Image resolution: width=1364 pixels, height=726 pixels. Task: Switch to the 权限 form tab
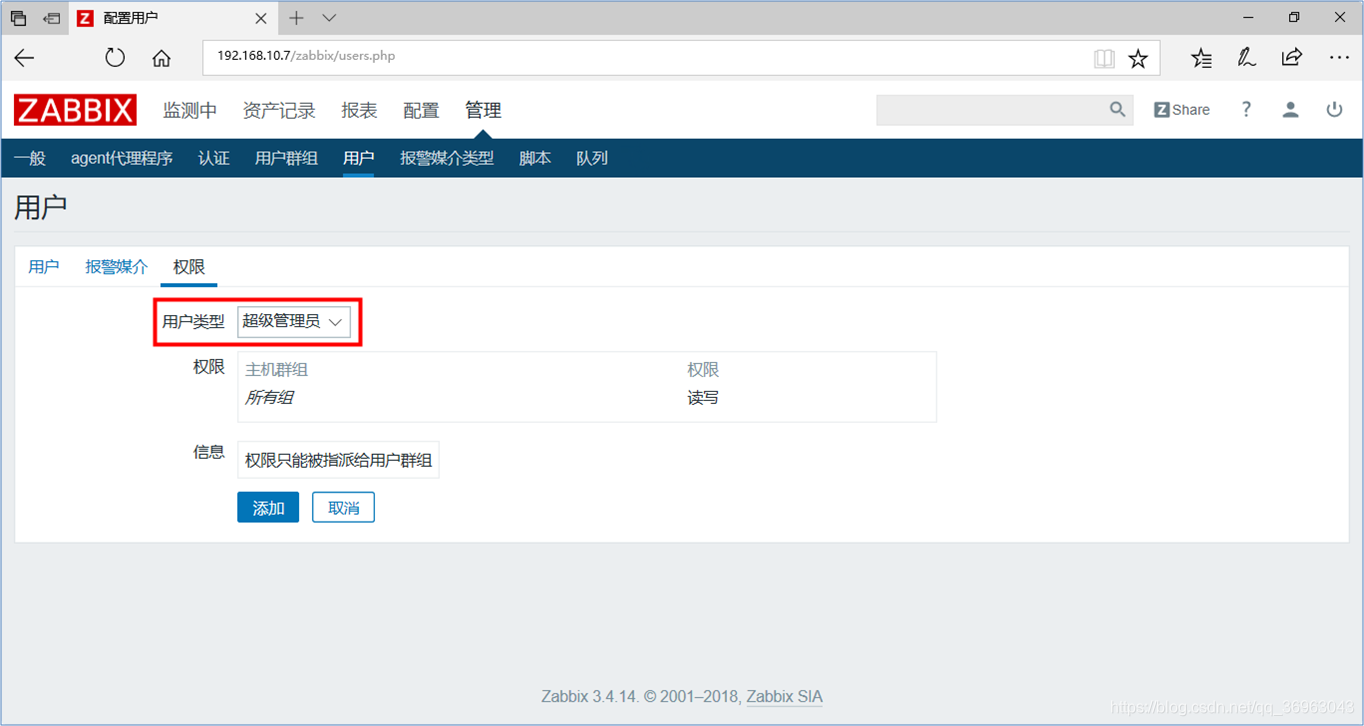click(x=189, y=266)
